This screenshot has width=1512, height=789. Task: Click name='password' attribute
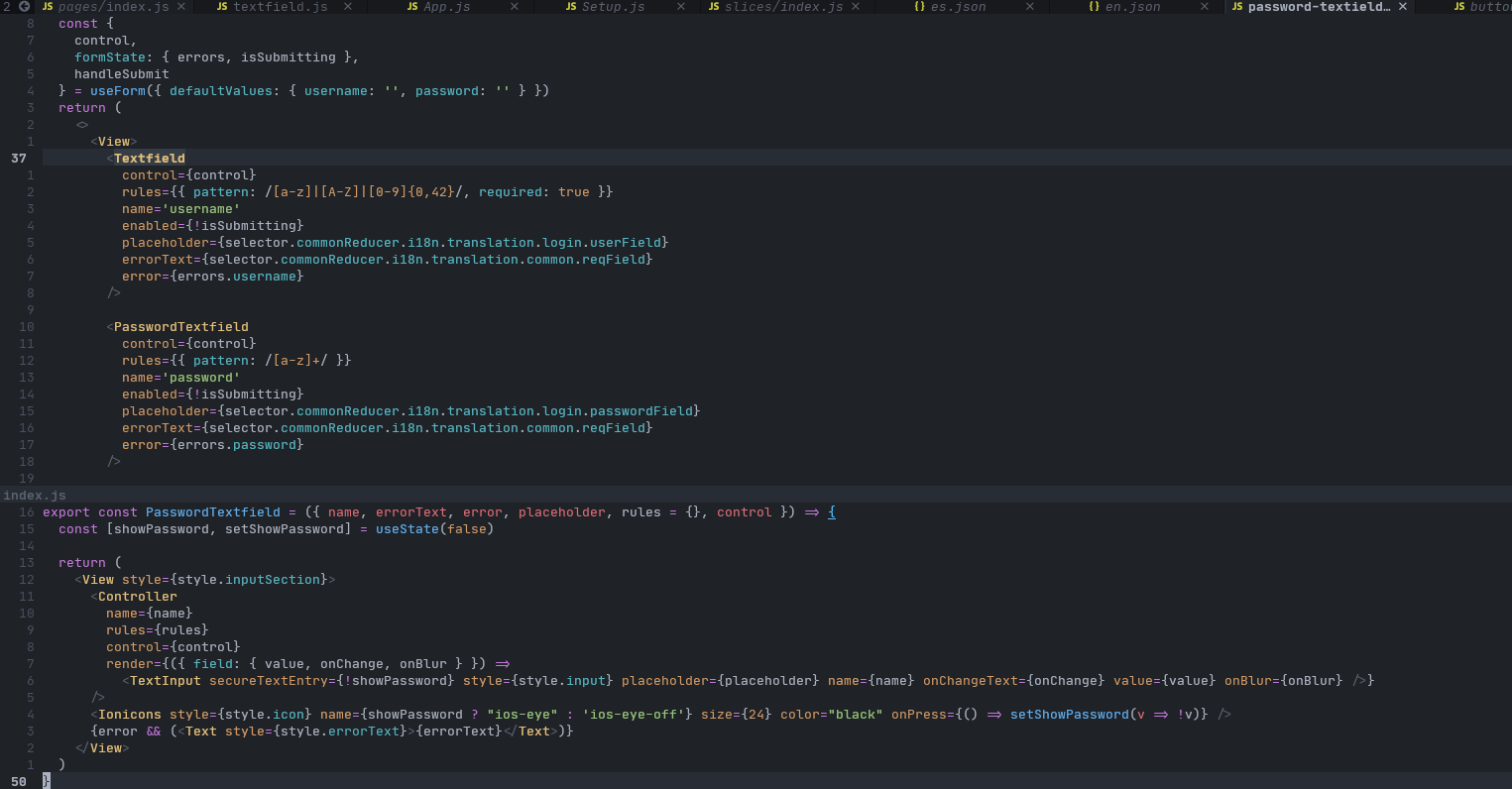pyautogui.click(x=181, y=377)
